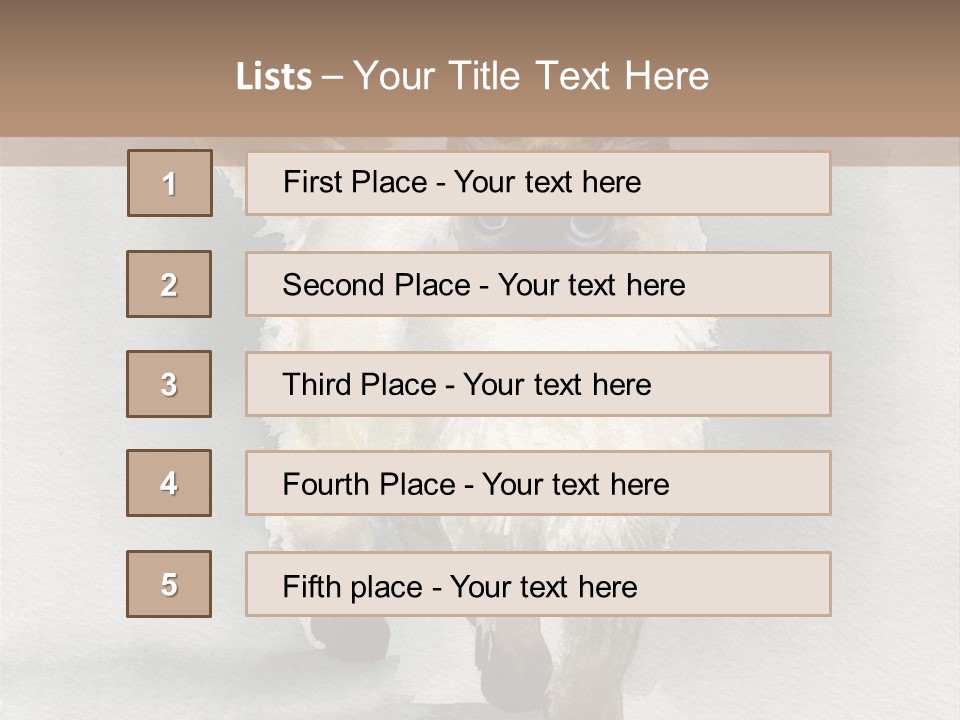
Task: Click 'Your Title Text Here' in the title
Action: tap(531, 76)
